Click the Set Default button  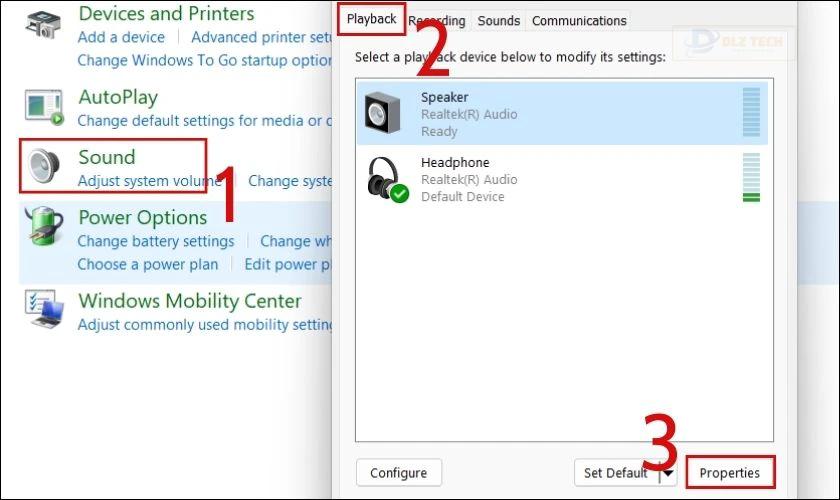616,473
